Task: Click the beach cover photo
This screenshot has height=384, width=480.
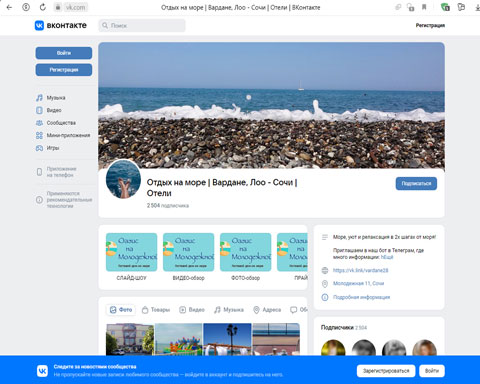Action: point(271,105)
